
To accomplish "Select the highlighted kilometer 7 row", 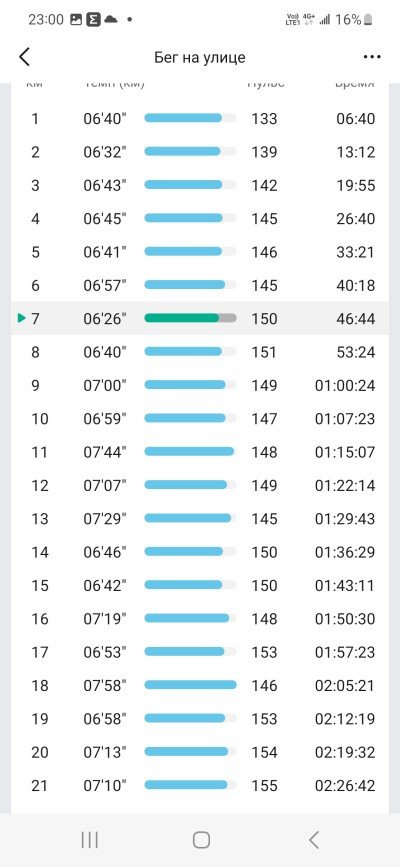I will click(200, 318).
